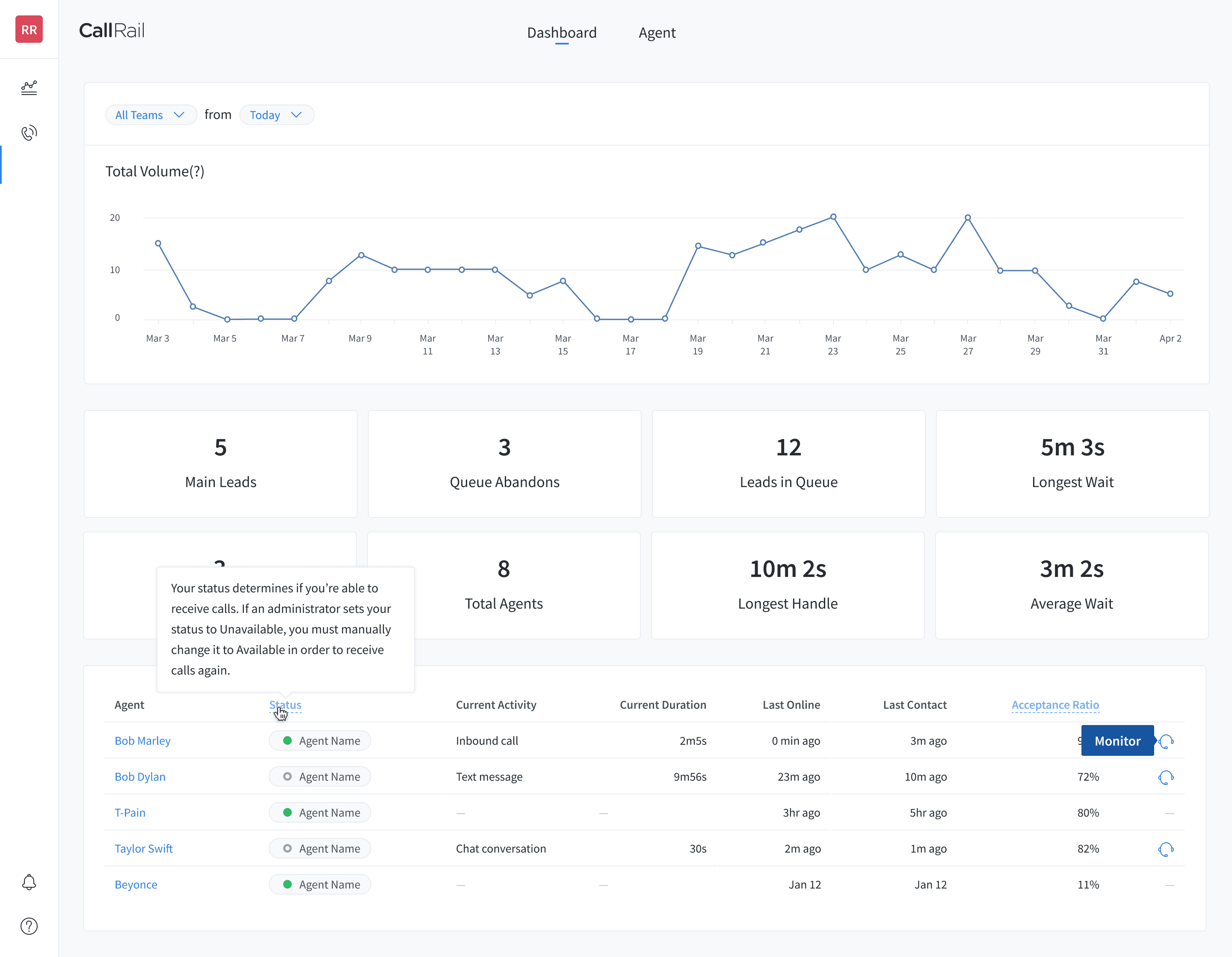The image size is (1232, 957).
Task: Click the Acceptance Ratio column header
Action: [1055, 705]
